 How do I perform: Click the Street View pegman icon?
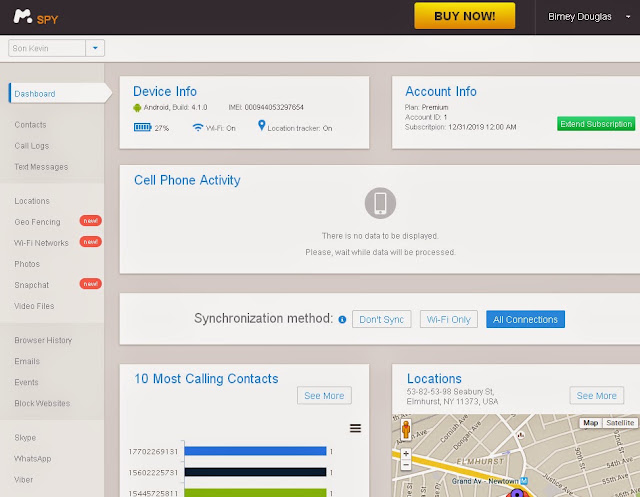coord(406,430)
